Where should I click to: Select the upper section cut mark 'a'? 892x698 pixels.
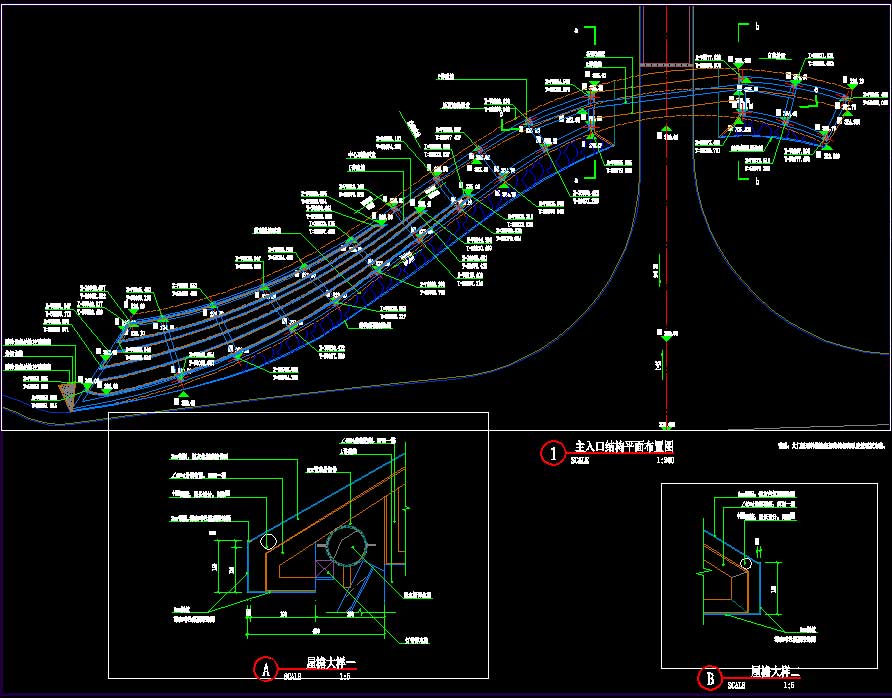click(576, 32)
